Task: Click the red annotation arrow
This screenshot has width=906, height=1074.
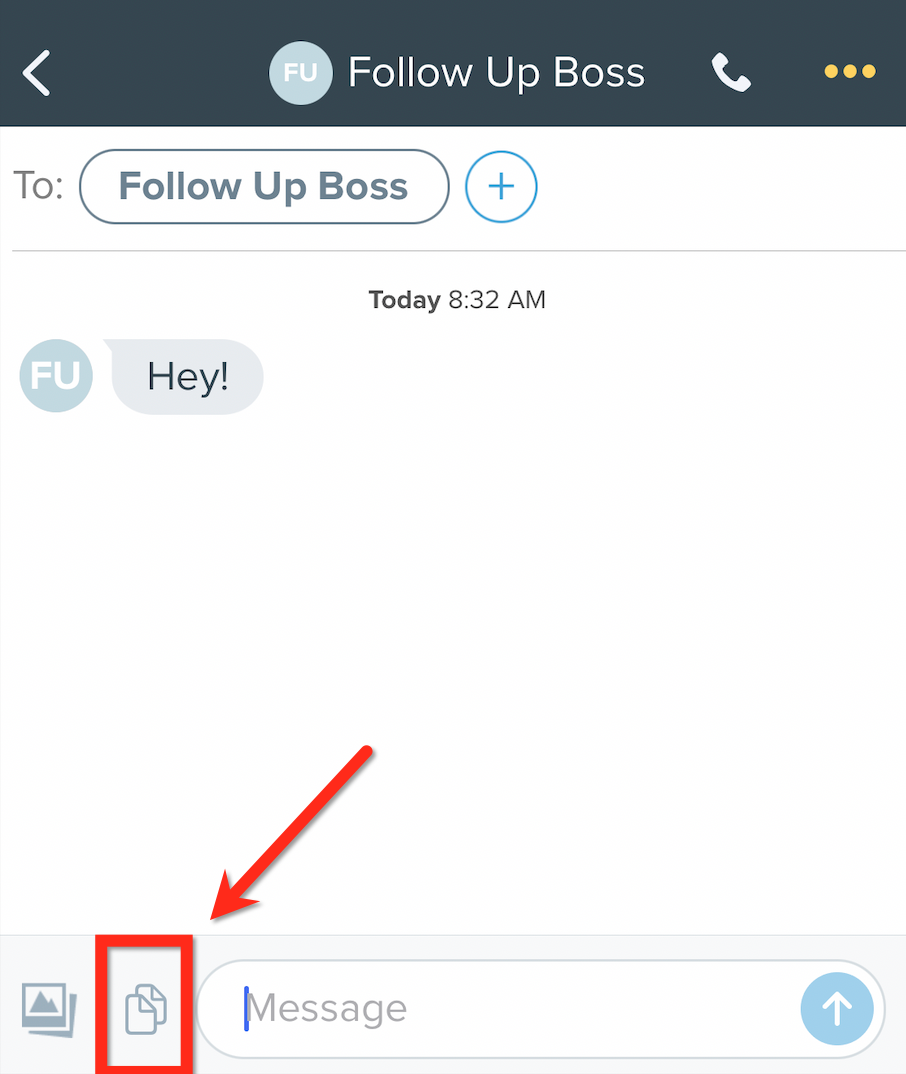Action: tap(291, 834)
